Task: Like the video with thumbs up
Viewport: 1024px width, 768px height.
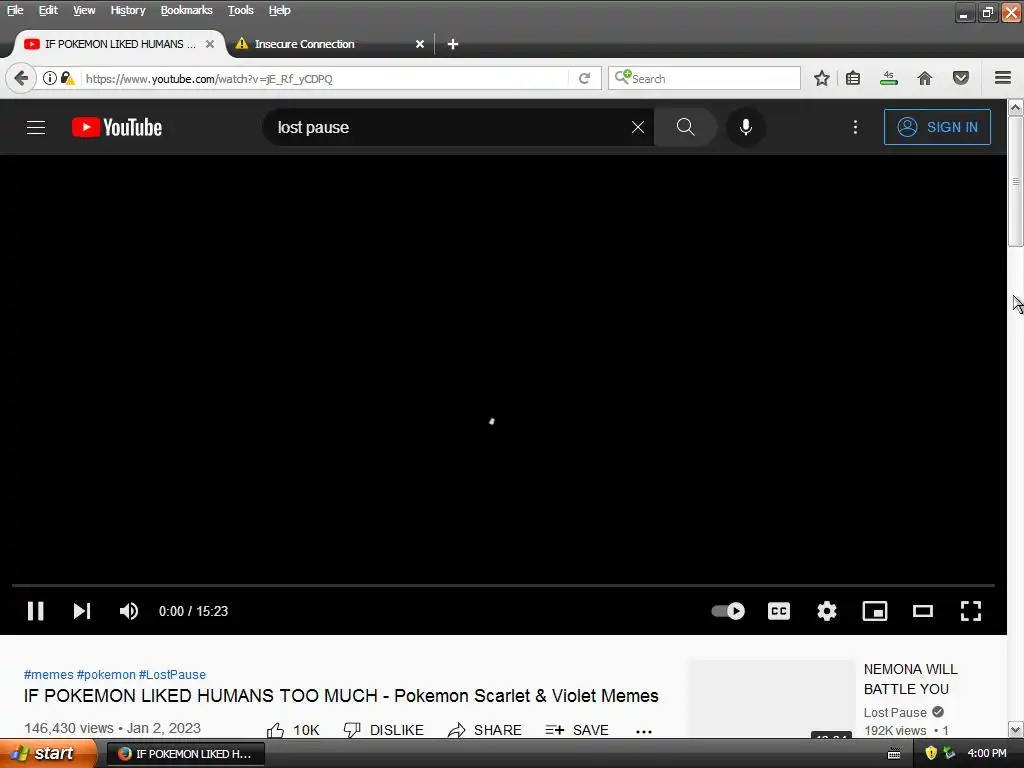Action: [x=293, y=730]
